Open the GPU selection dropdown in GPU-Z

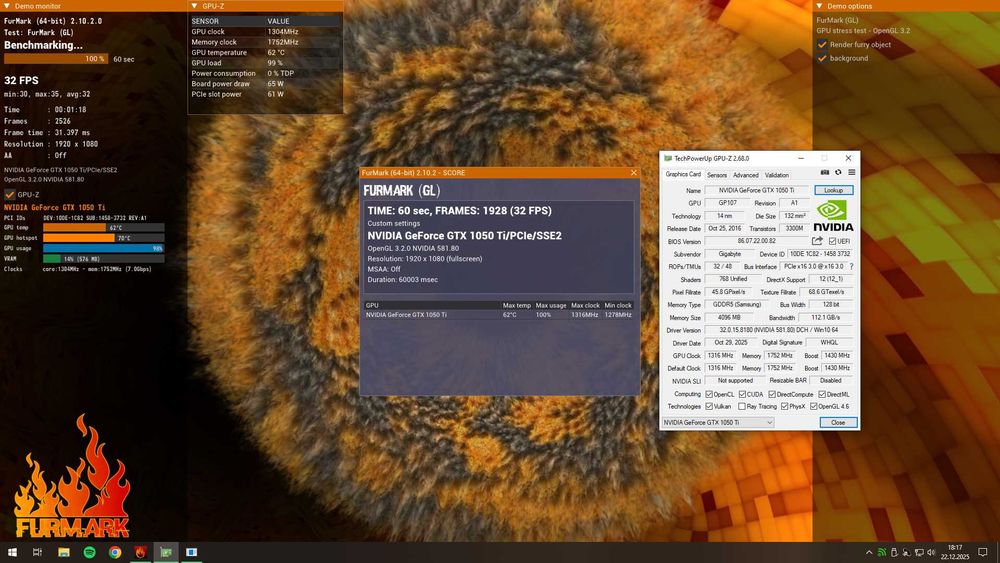[717, 422]
